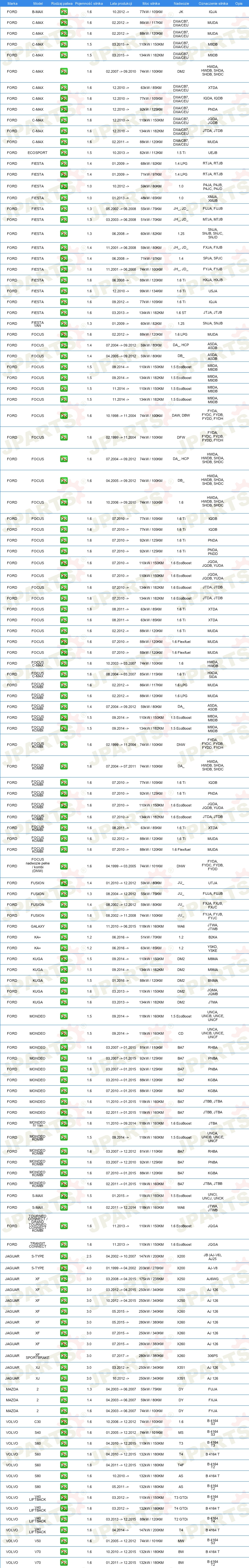Click the 1.6 ST body cell
Screen dimensions: 249x1568
tap(181, 313)
